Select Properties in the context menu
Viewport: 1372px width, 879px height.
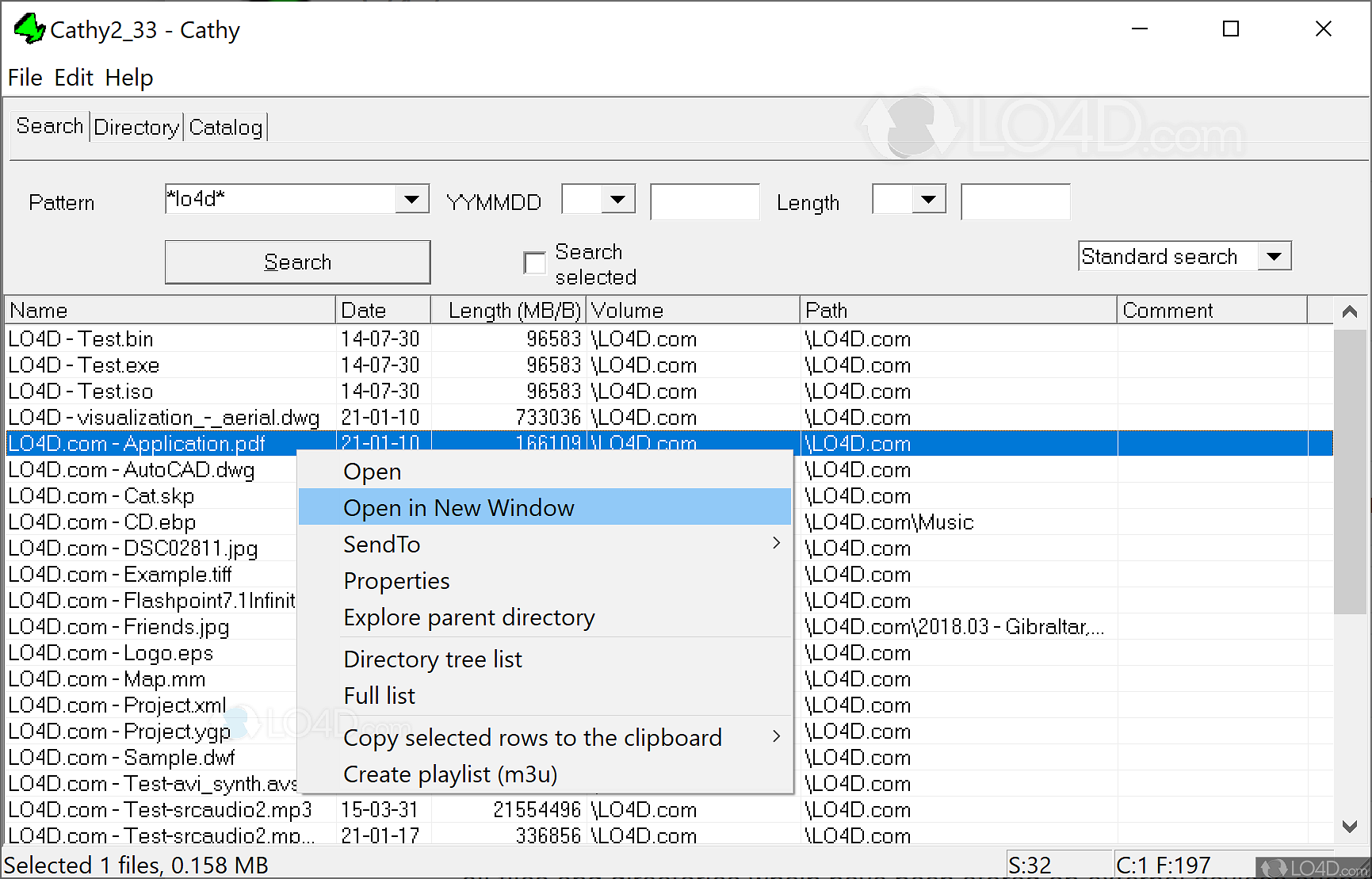tap(396, 581)
